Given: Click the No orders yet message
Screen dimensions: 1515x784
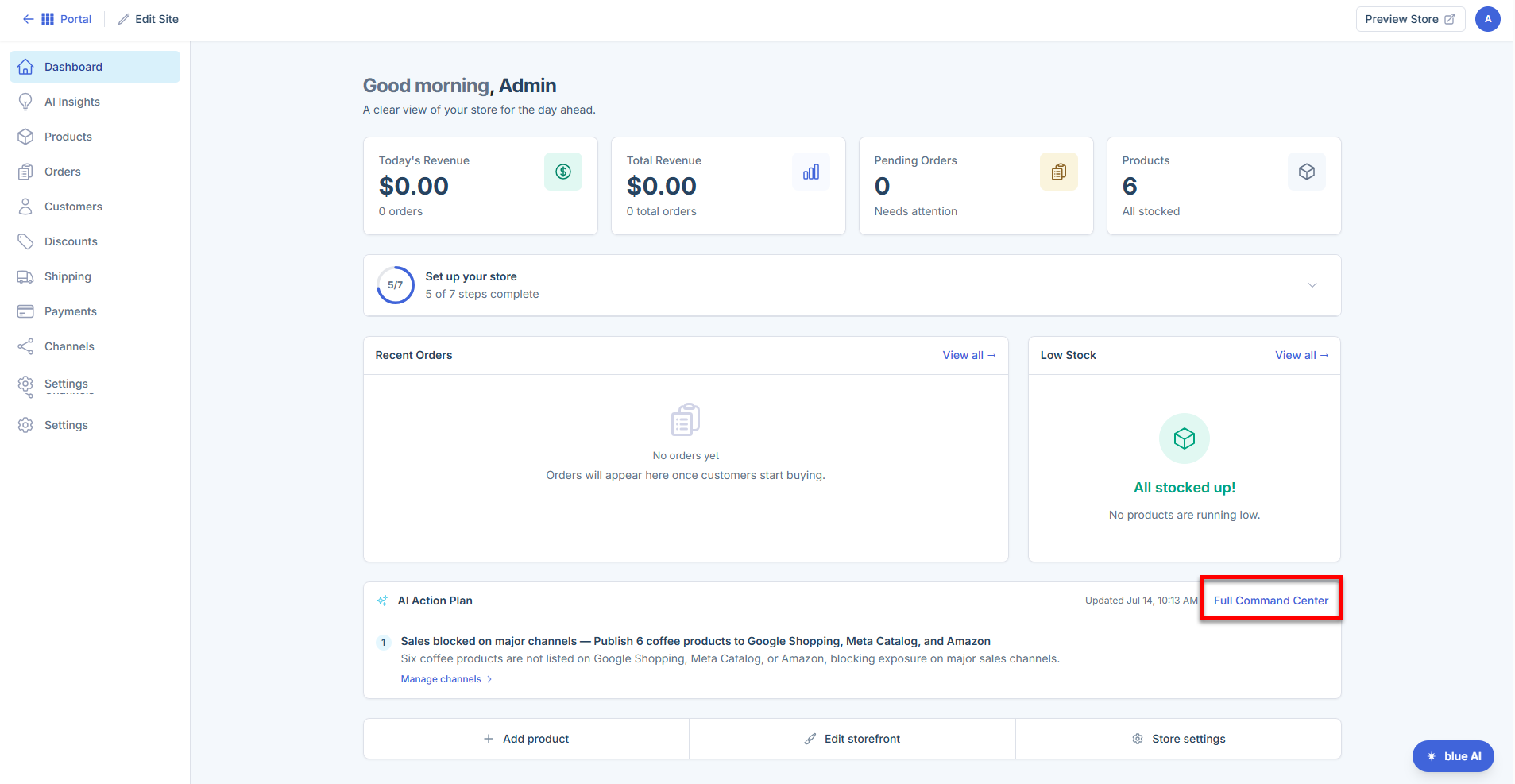Looking at the screenshot, I should 686,455.
